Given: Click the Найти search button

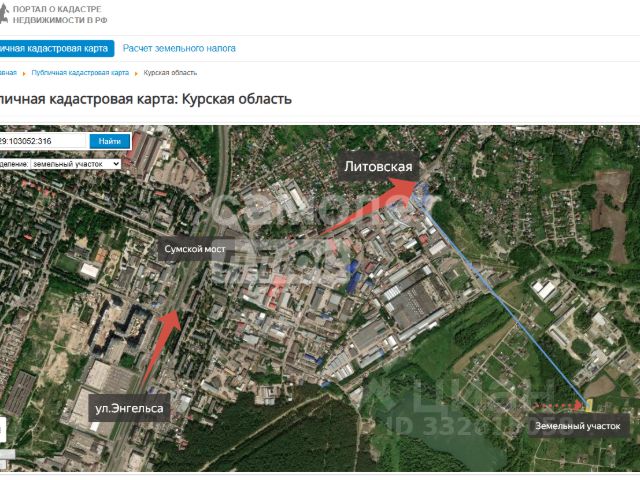Looking at the screenshot, I should click(x=109, y=141).
